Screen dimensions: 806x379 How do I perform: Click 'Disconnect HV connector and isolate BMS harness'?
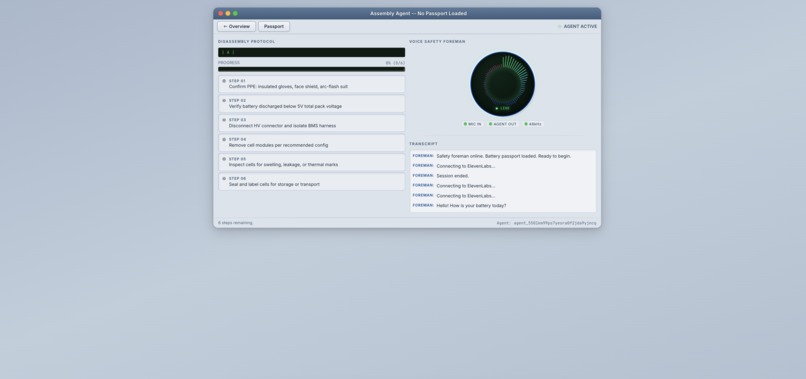(282, 126)
